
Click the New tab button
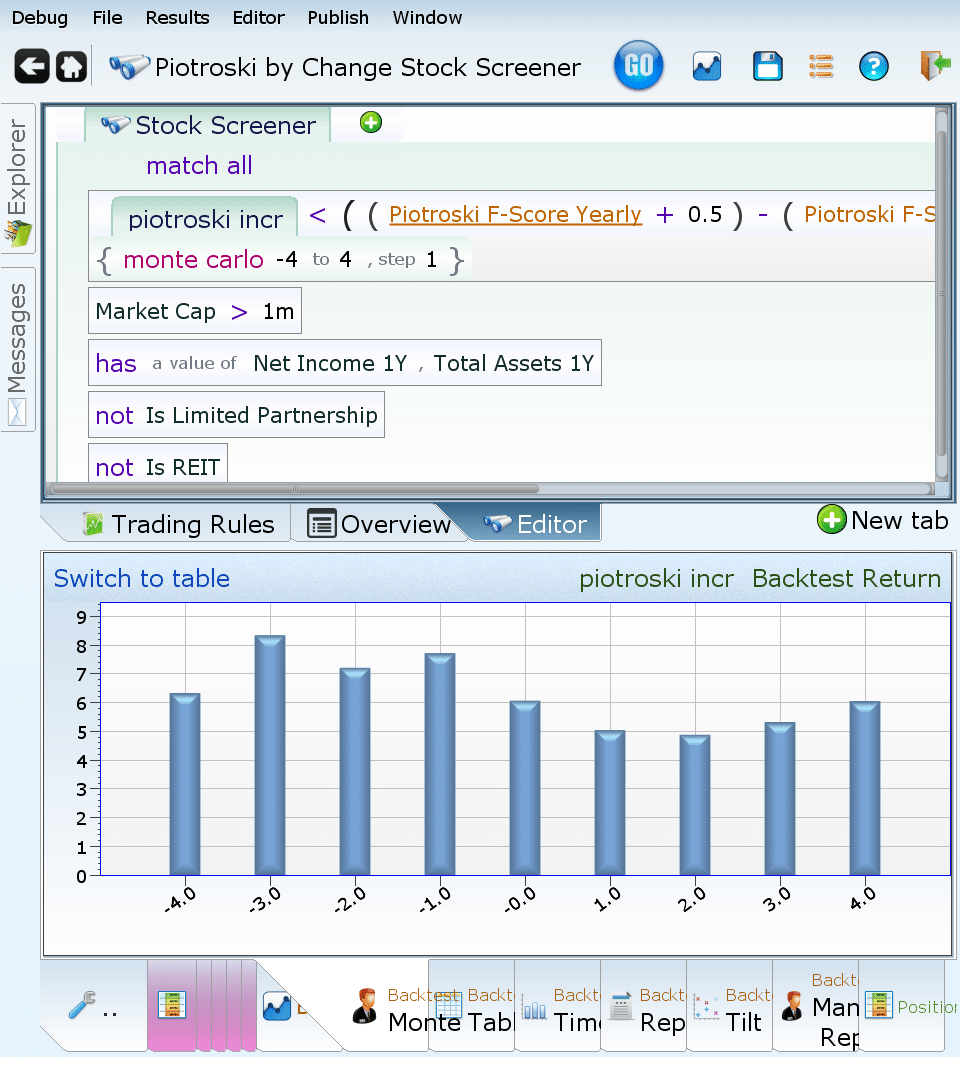click(x=883, y=520)
